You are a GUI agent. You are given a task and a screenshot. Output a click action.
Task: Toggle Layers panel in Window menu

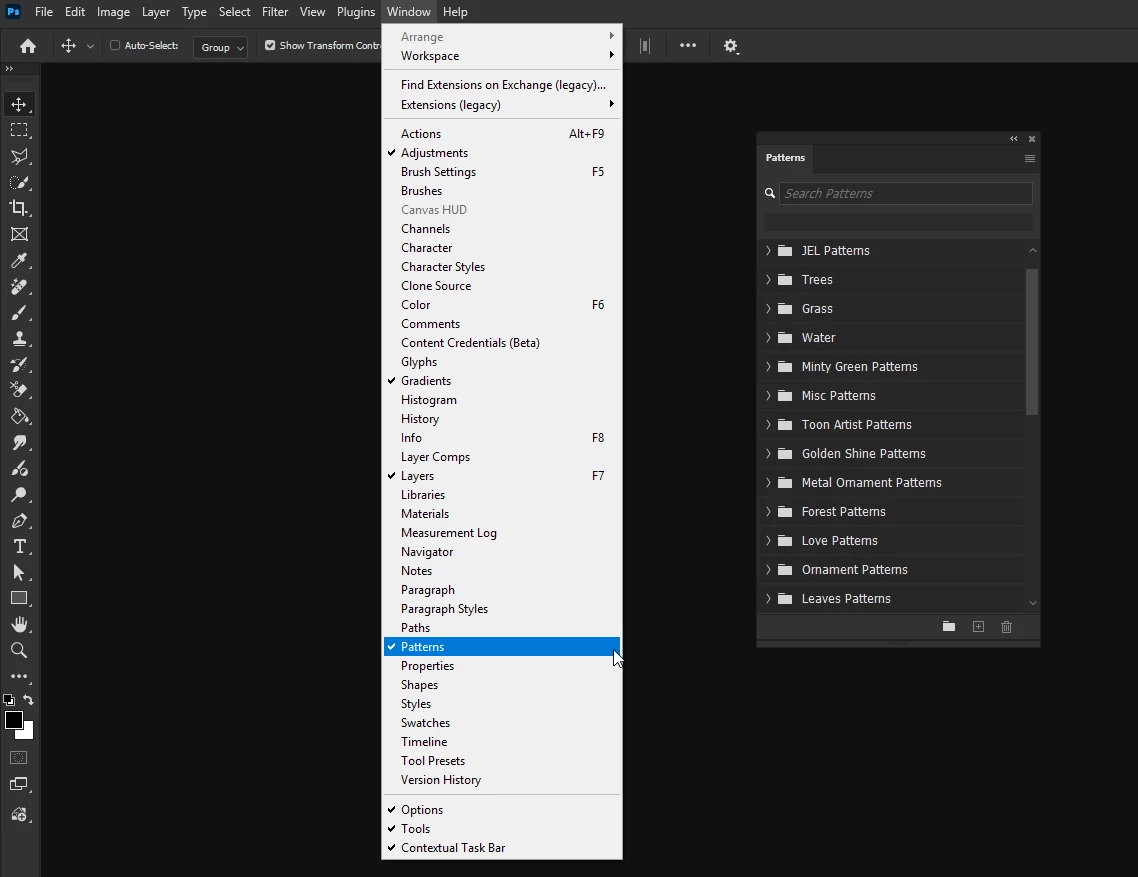click(x=502, y=476)
